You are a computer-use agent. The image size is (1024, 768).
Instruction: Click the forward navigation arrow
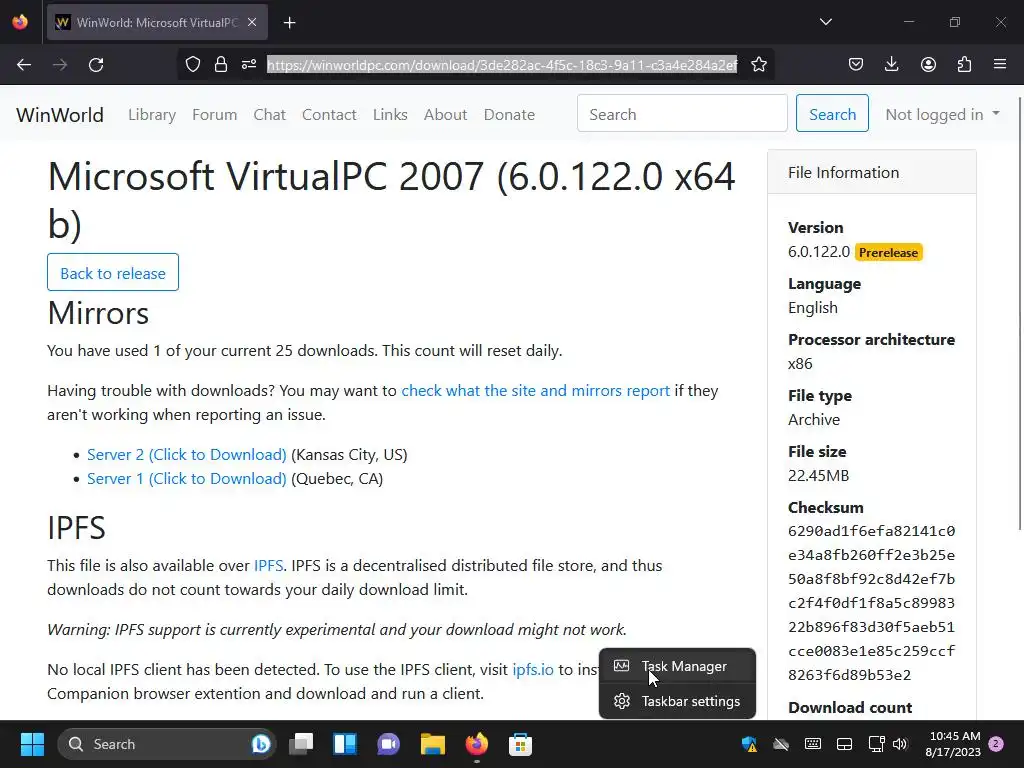click(60, 65)
